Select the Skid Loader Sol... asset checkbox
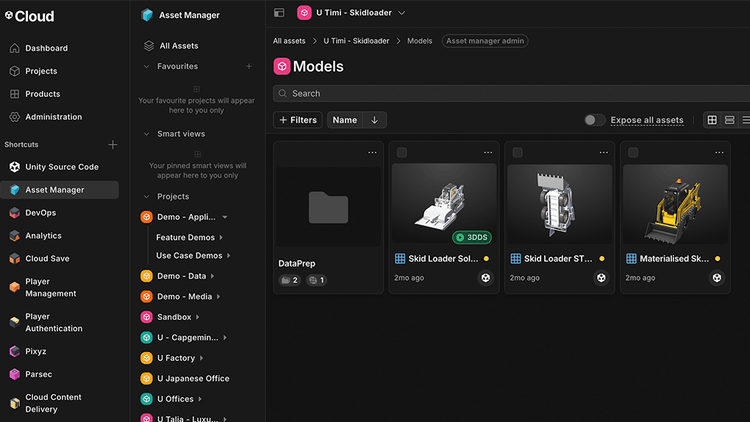Screen dimensions: 750x422 (402, 153)
